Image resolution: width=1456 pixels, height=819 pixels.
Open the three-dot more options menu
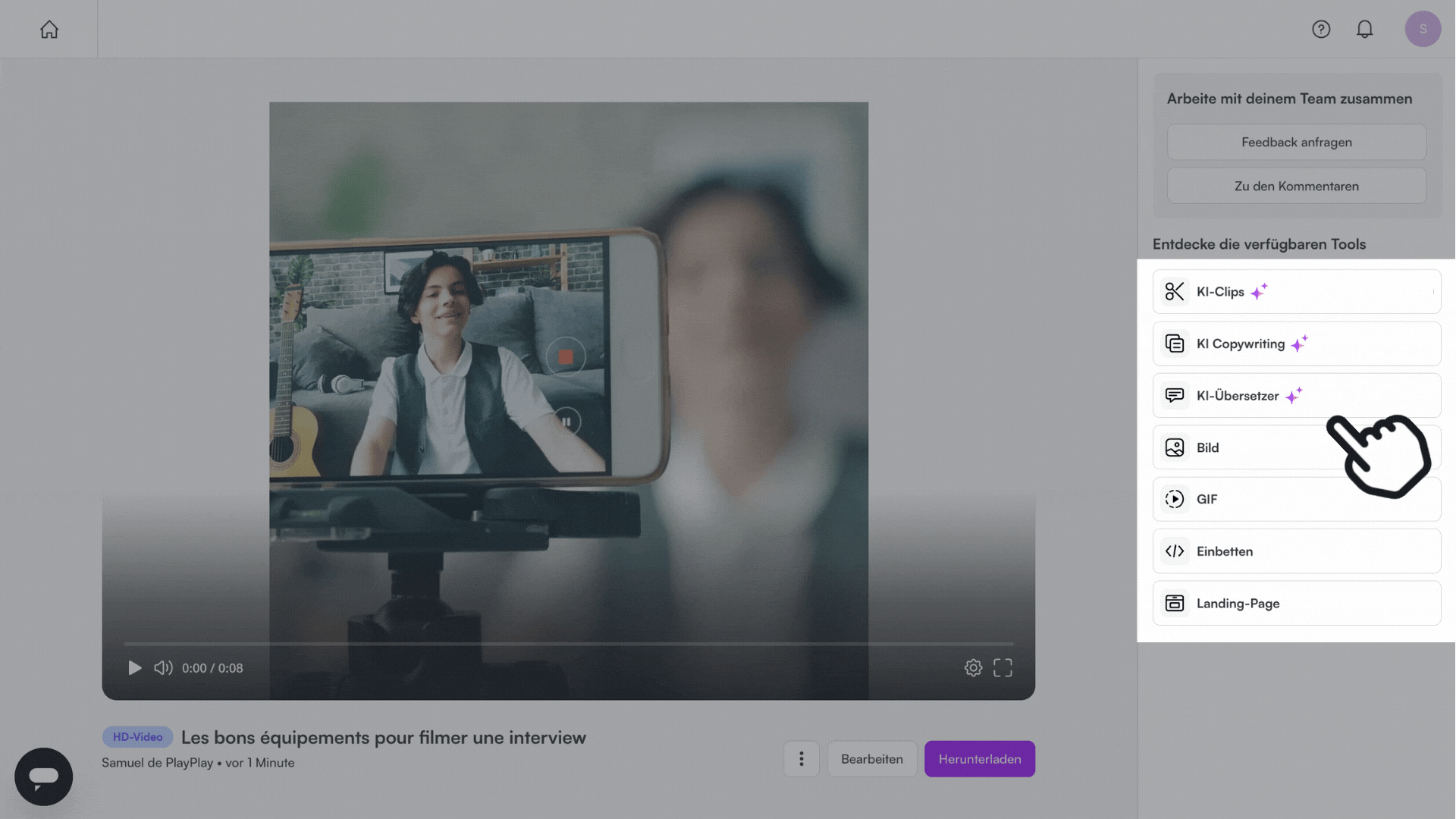click(x=801, y=759)
